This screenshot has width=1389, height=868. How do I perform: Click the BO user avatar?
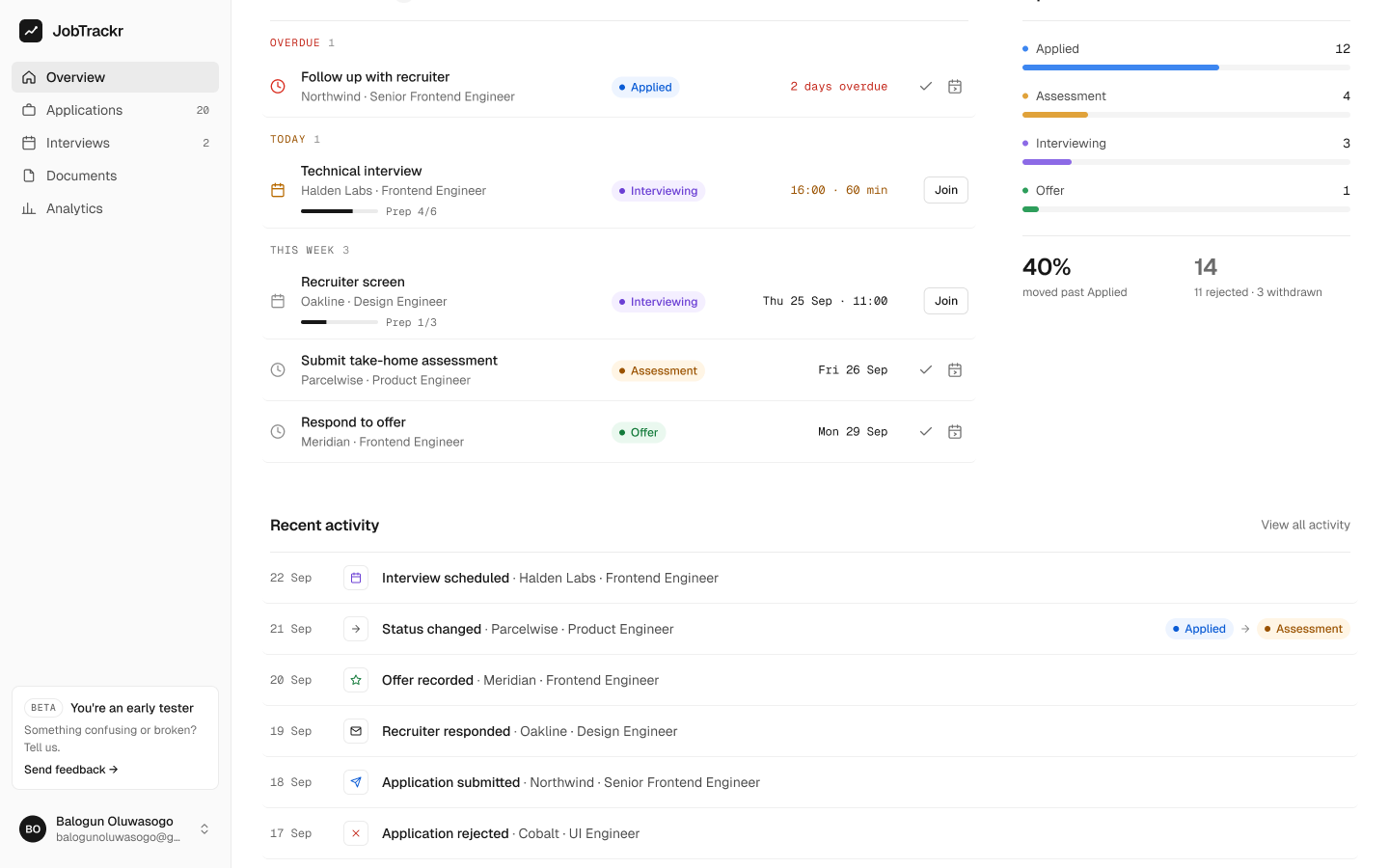coord(33,828)
